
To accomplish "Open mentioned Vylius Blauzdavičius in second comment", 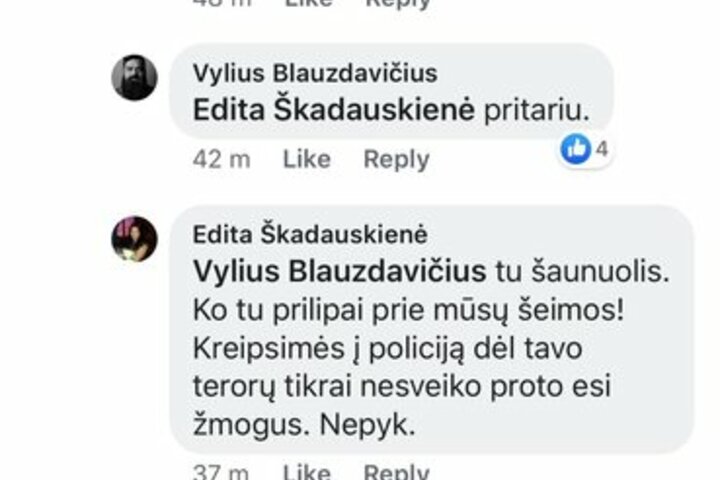I will (340, 271).
